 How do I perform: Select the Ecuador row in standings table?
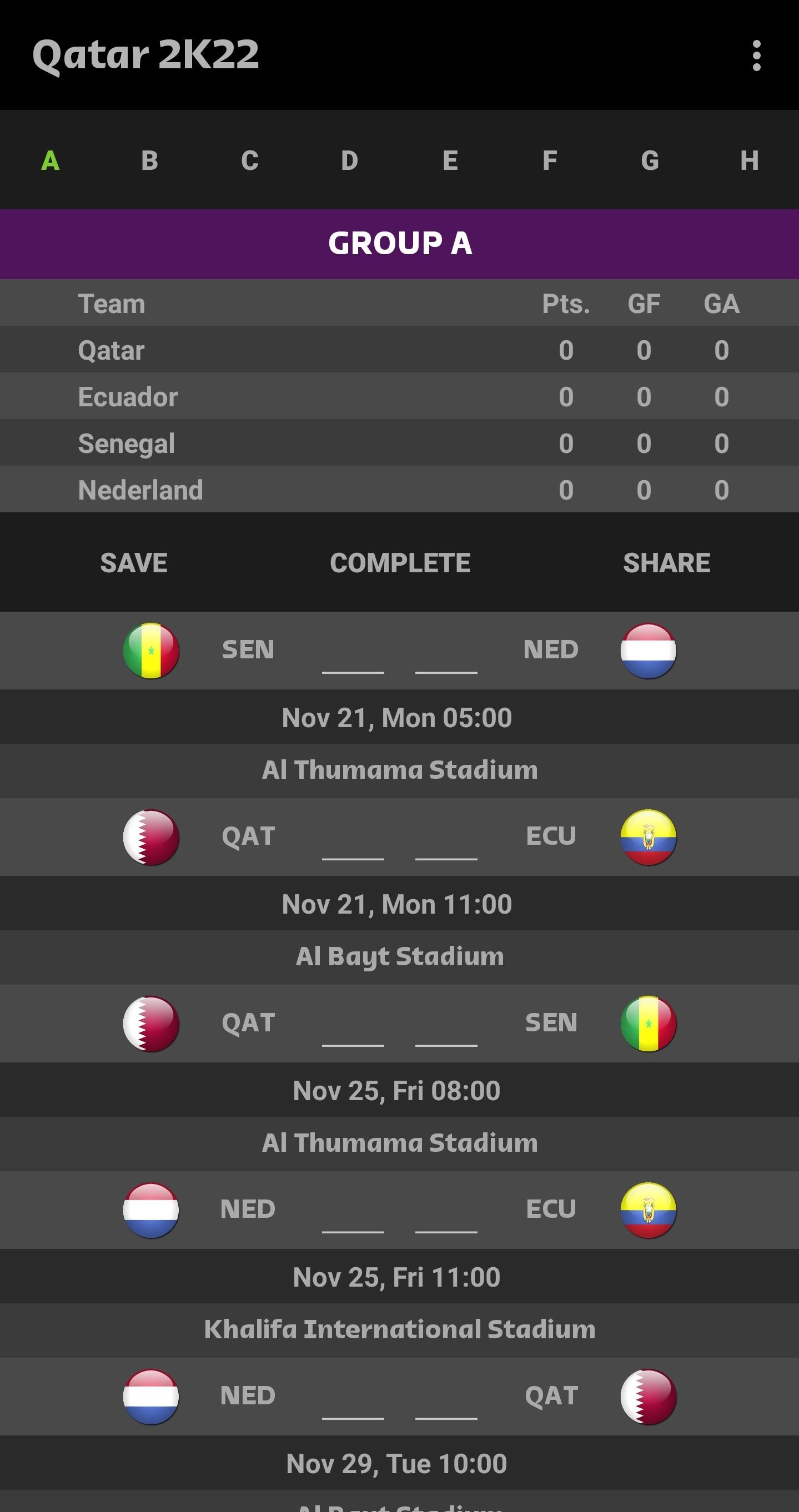399,396
